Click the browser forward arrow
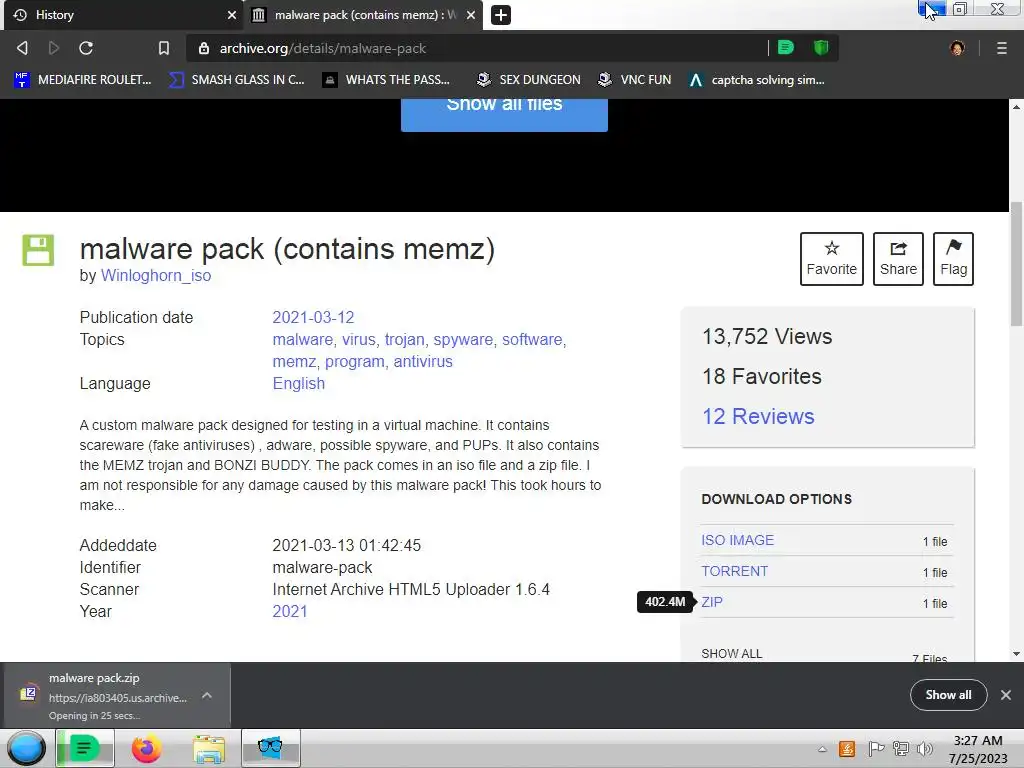The width and height of the screenshot is (1024, 768). (x=54, y=48)
